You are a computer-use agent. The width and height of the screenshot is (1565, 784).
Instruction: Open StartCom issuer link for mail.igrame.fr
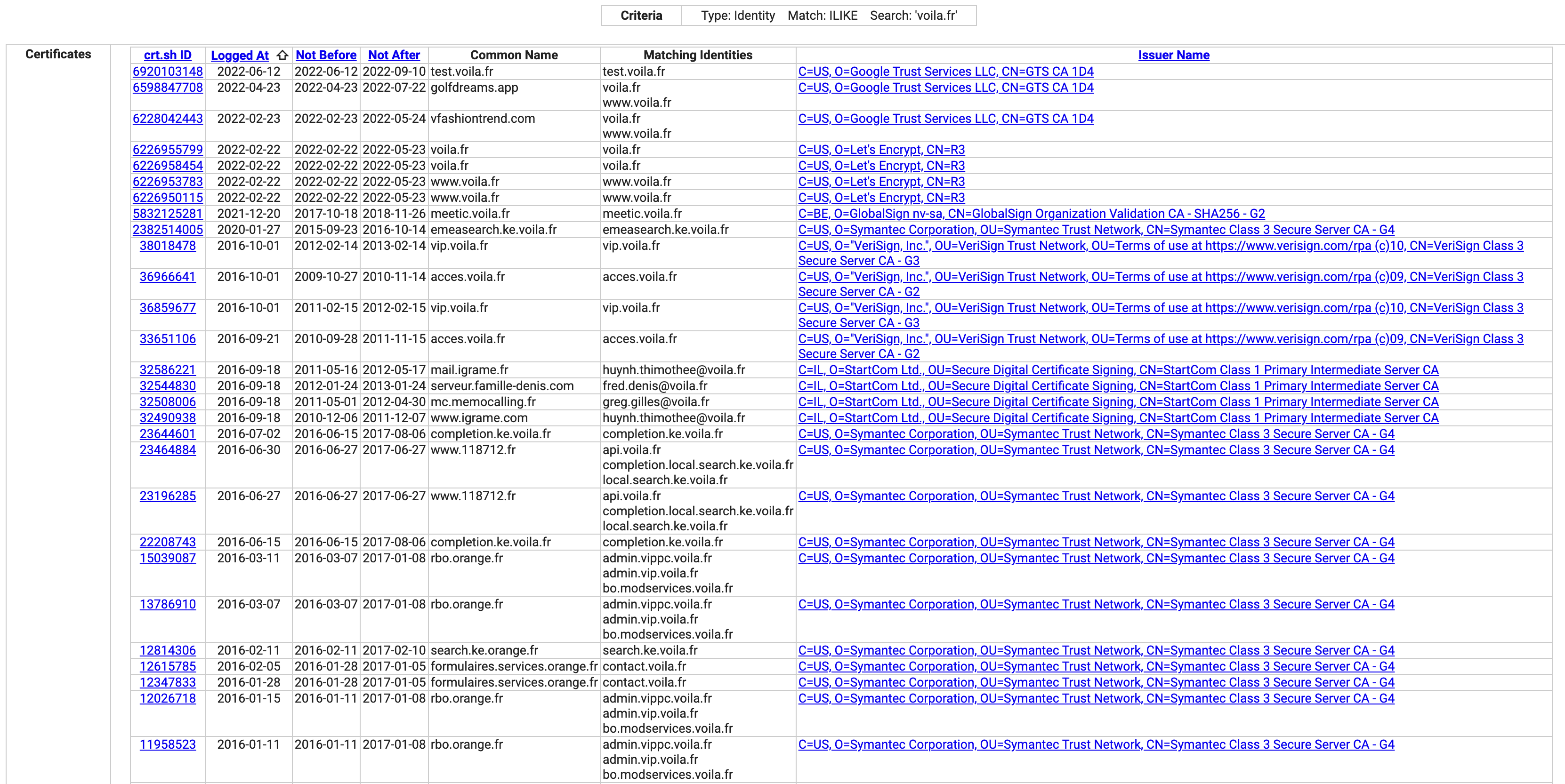tap(1118, 370)
